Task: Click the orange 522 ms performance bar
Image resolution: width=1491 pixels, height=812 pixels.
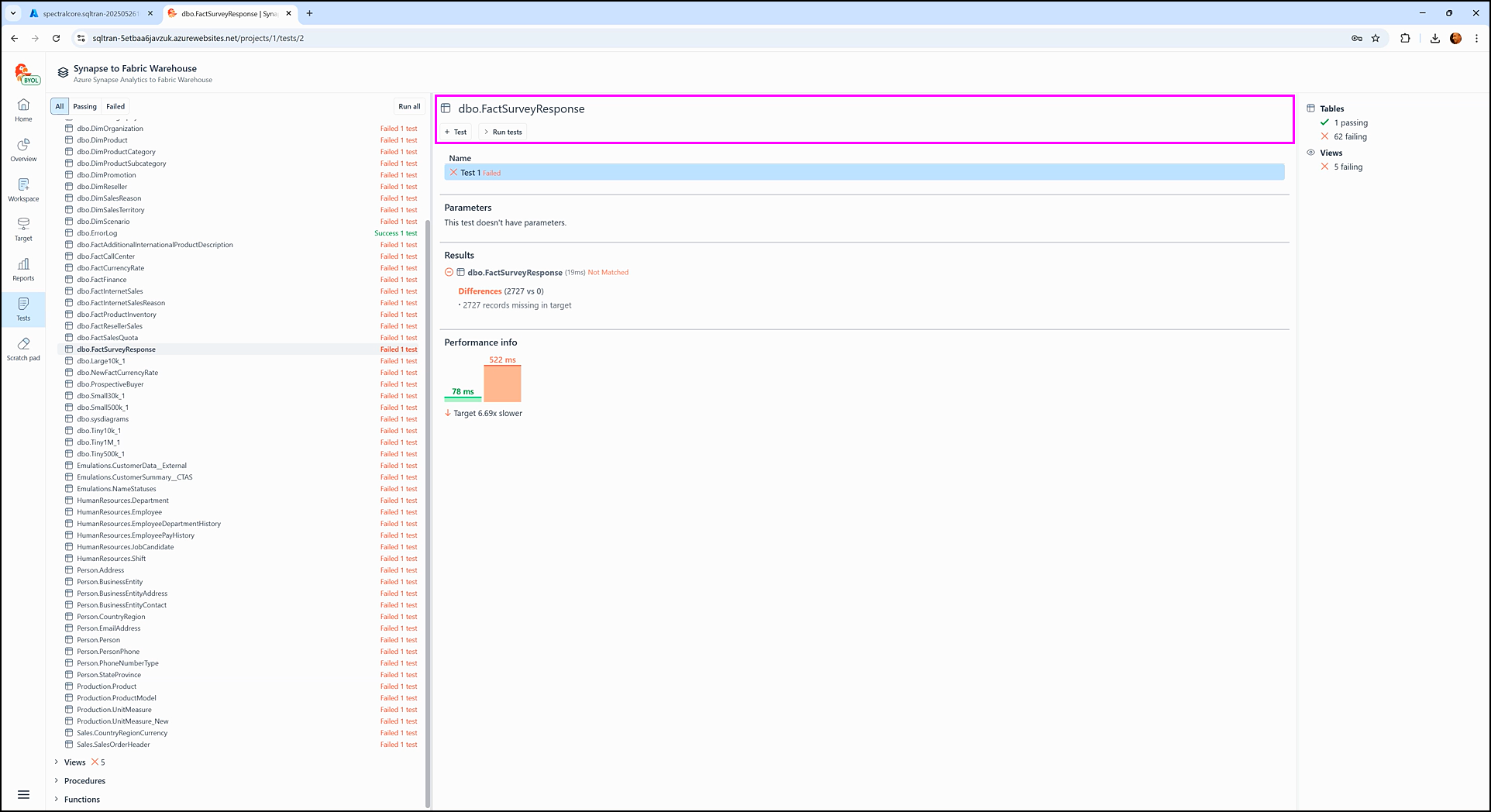Action: pos(502,384)
